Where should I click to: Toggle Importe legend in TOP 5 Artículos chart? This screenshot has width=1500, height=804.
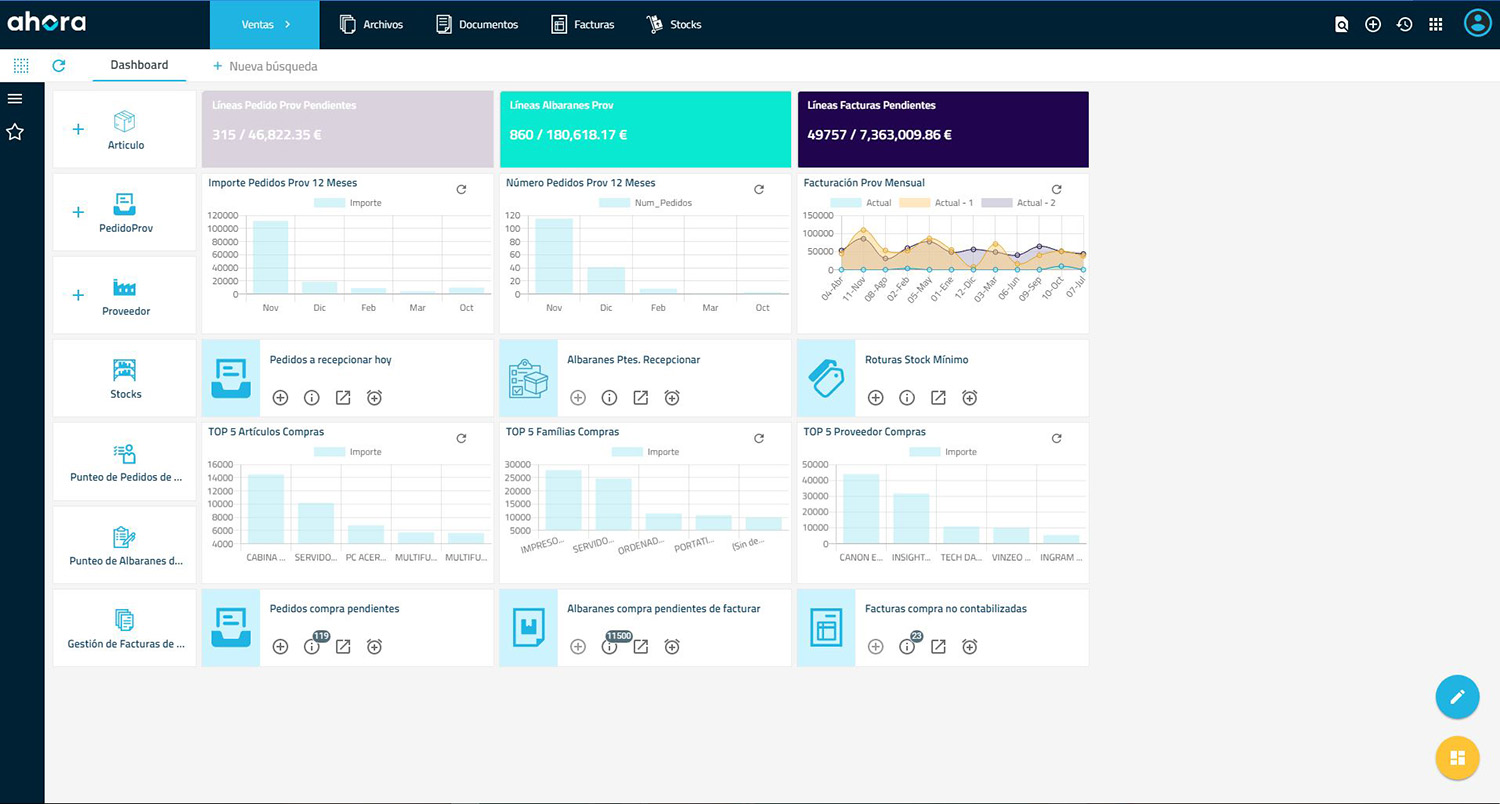[x=347, y=452]
